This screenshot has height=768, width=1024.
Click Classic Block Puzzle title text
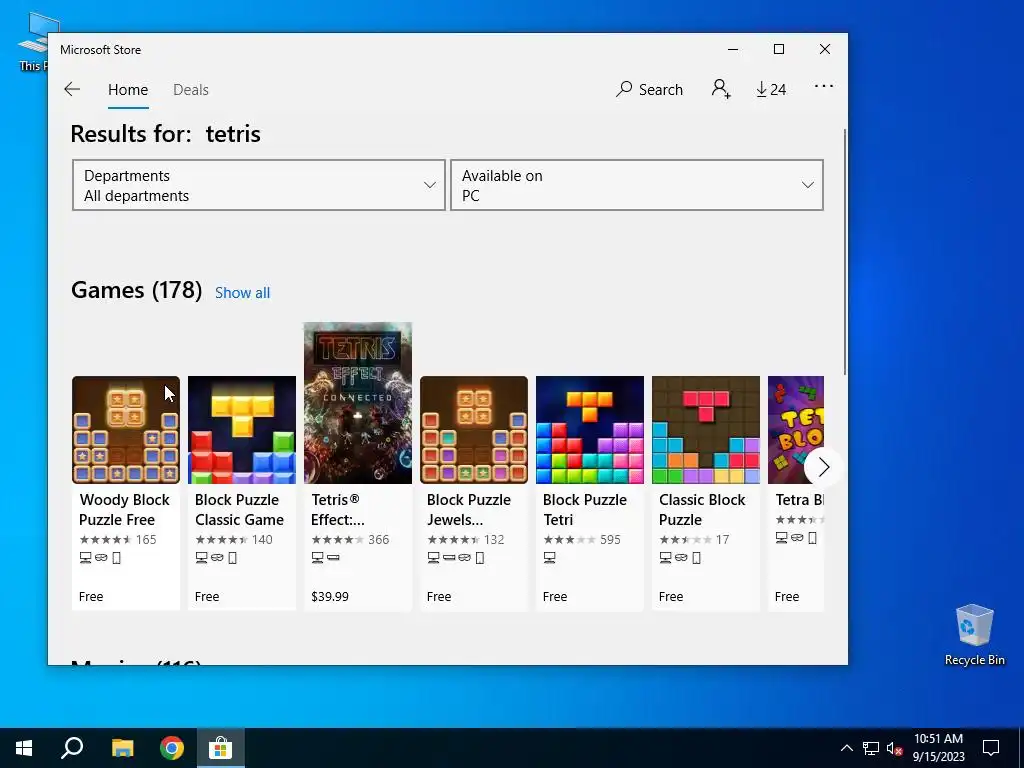[x=702, y=509]
